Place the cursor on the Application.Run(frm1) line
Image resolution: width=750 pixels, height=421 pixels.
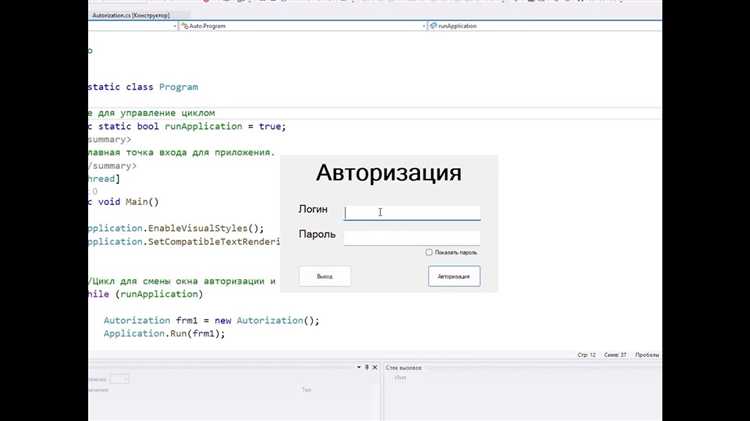click(x=164, y=334)
